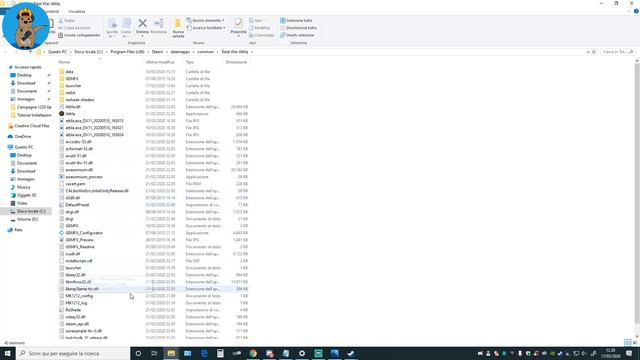Open Task View icon on taskbar
The height and width of the screenshot is (360, 640).
point(154,353)
